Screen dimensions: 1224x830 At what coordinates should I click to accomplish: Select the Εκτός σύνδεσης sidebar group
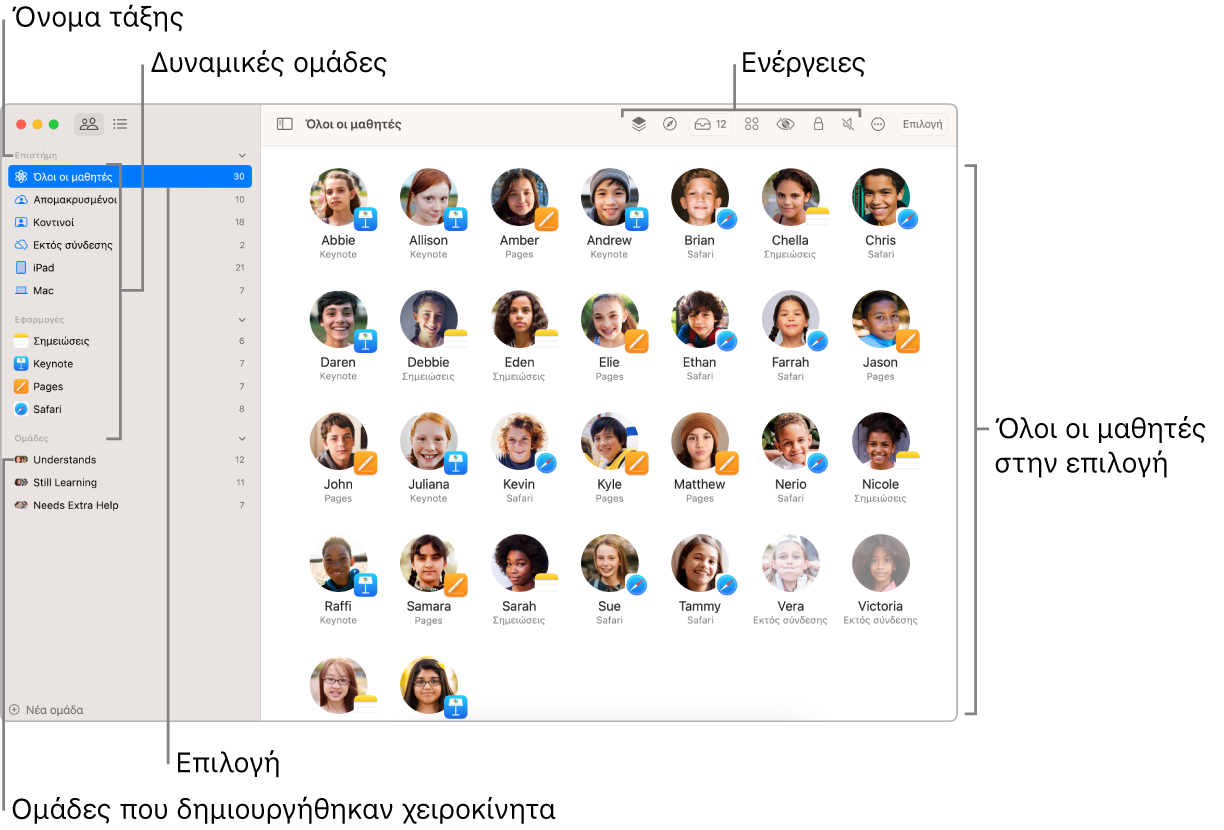tap(130, 245)
